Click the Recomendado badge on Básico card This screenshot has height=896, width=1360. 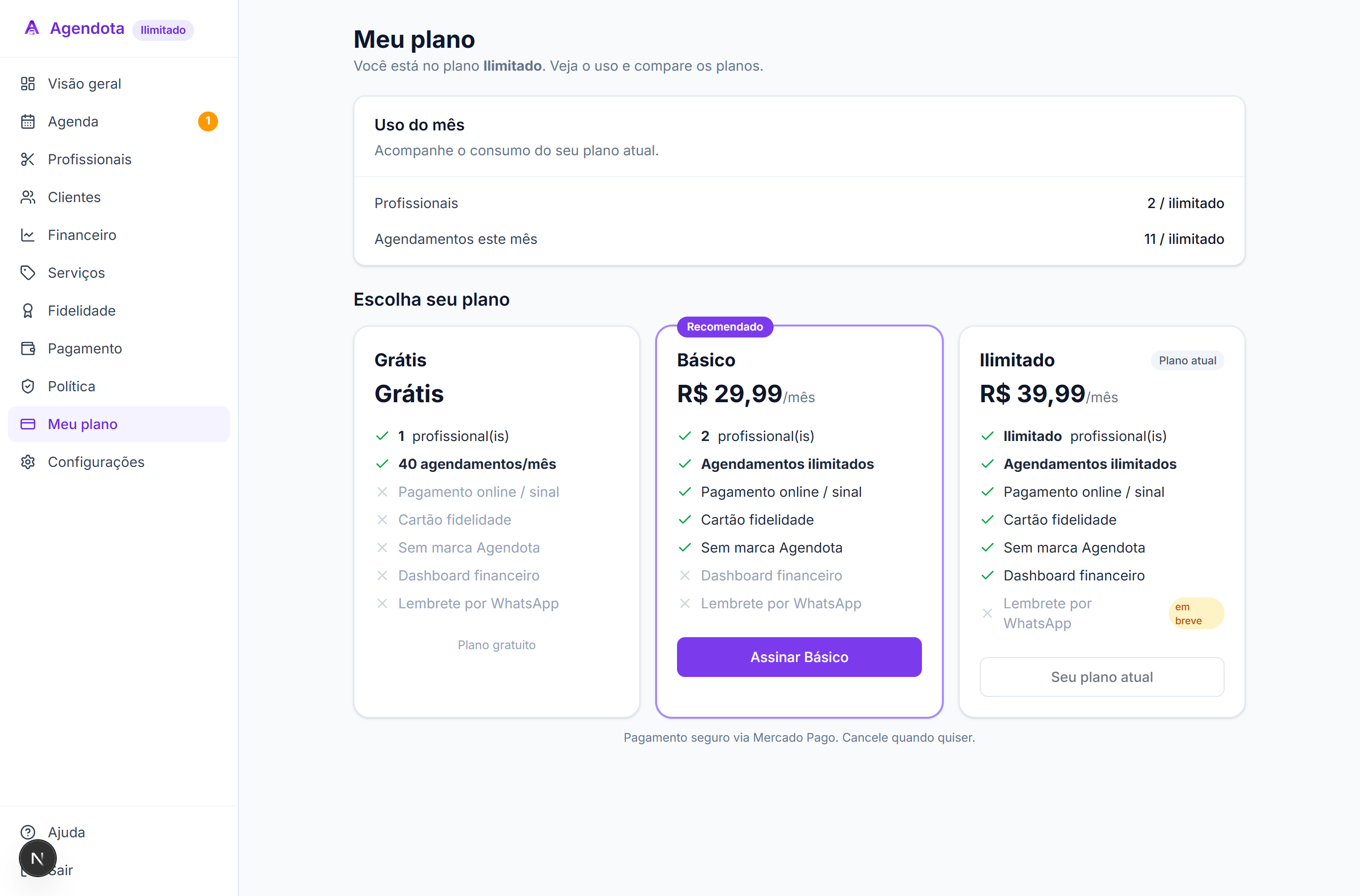725,327
